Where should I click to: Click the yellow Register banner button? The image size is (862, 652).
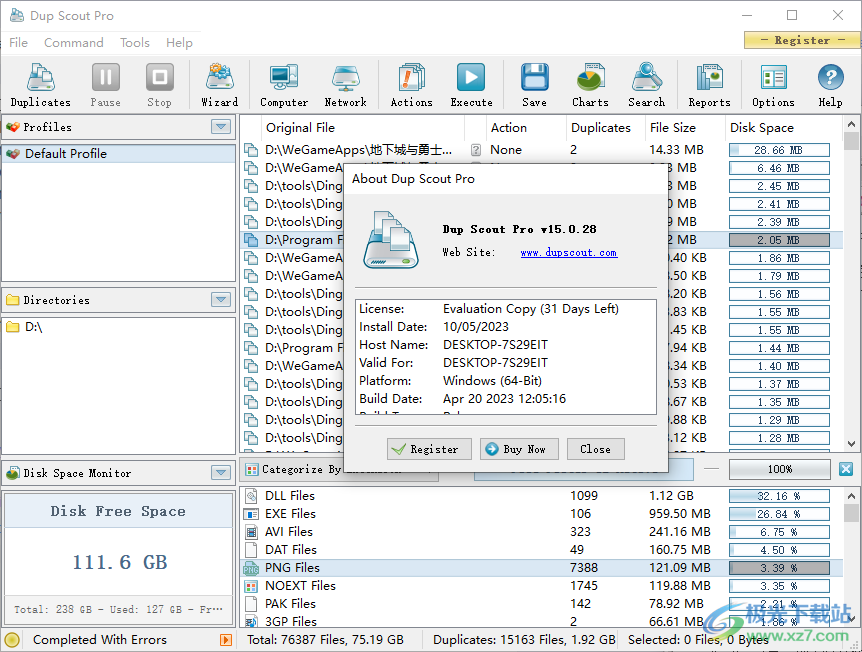click(802, 40)
